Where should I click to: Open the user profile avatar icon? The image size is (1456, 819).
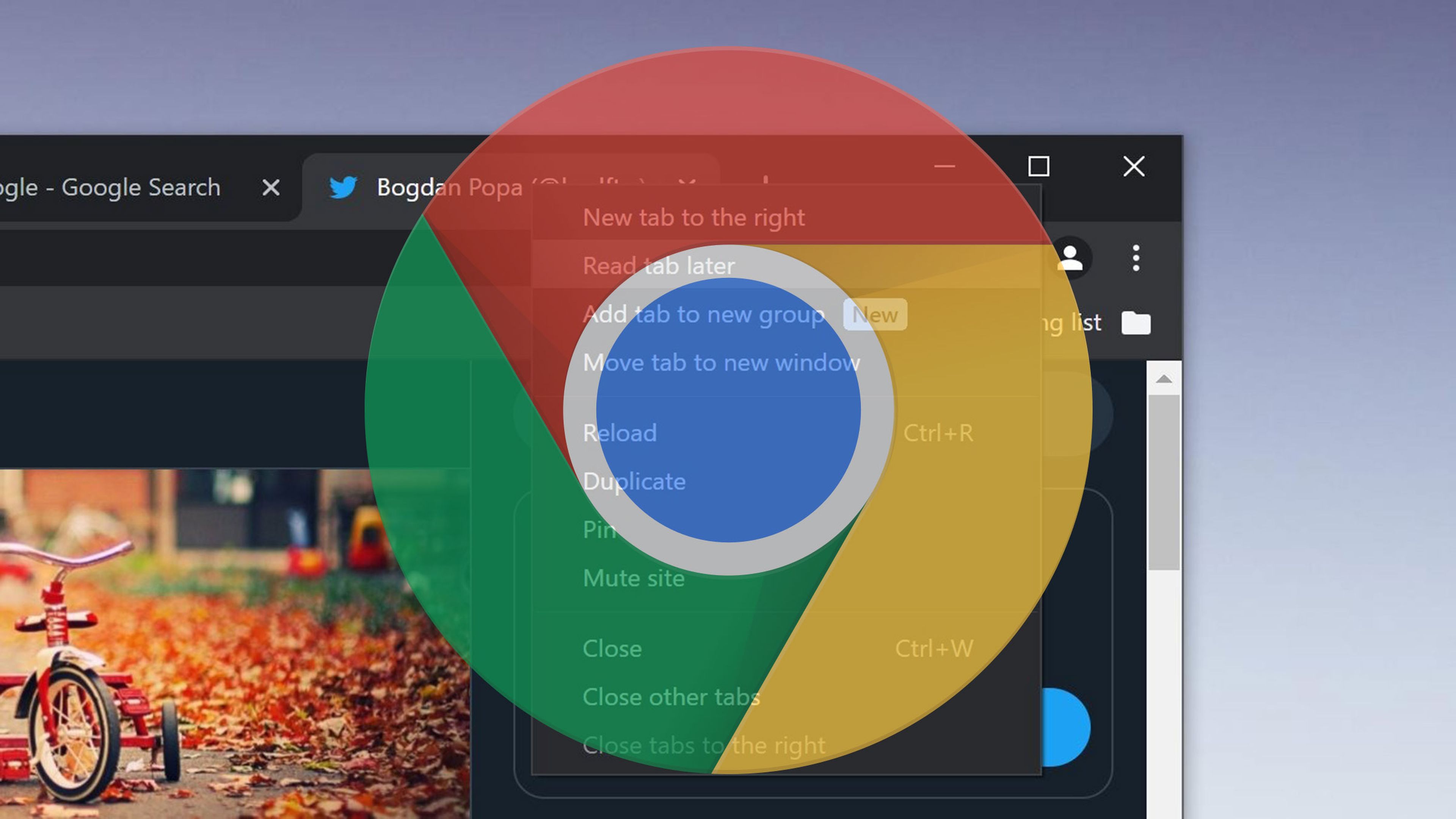(x=1070, y=258)
